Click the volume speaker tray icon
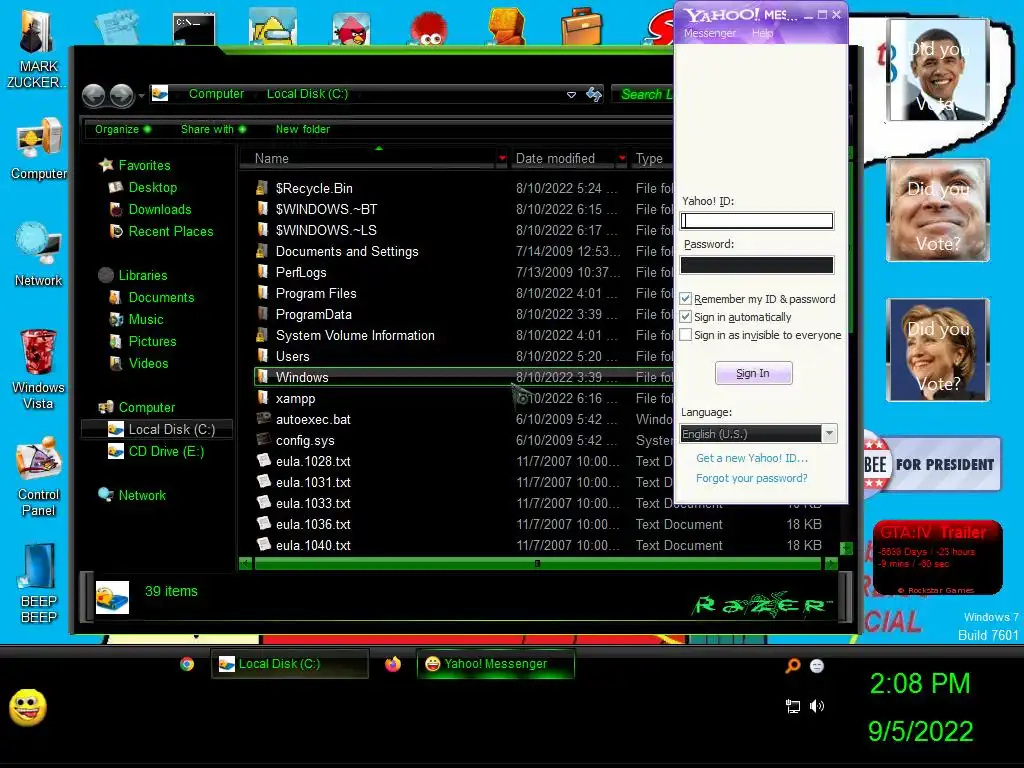1024x768 pixels. pos(816,706)
